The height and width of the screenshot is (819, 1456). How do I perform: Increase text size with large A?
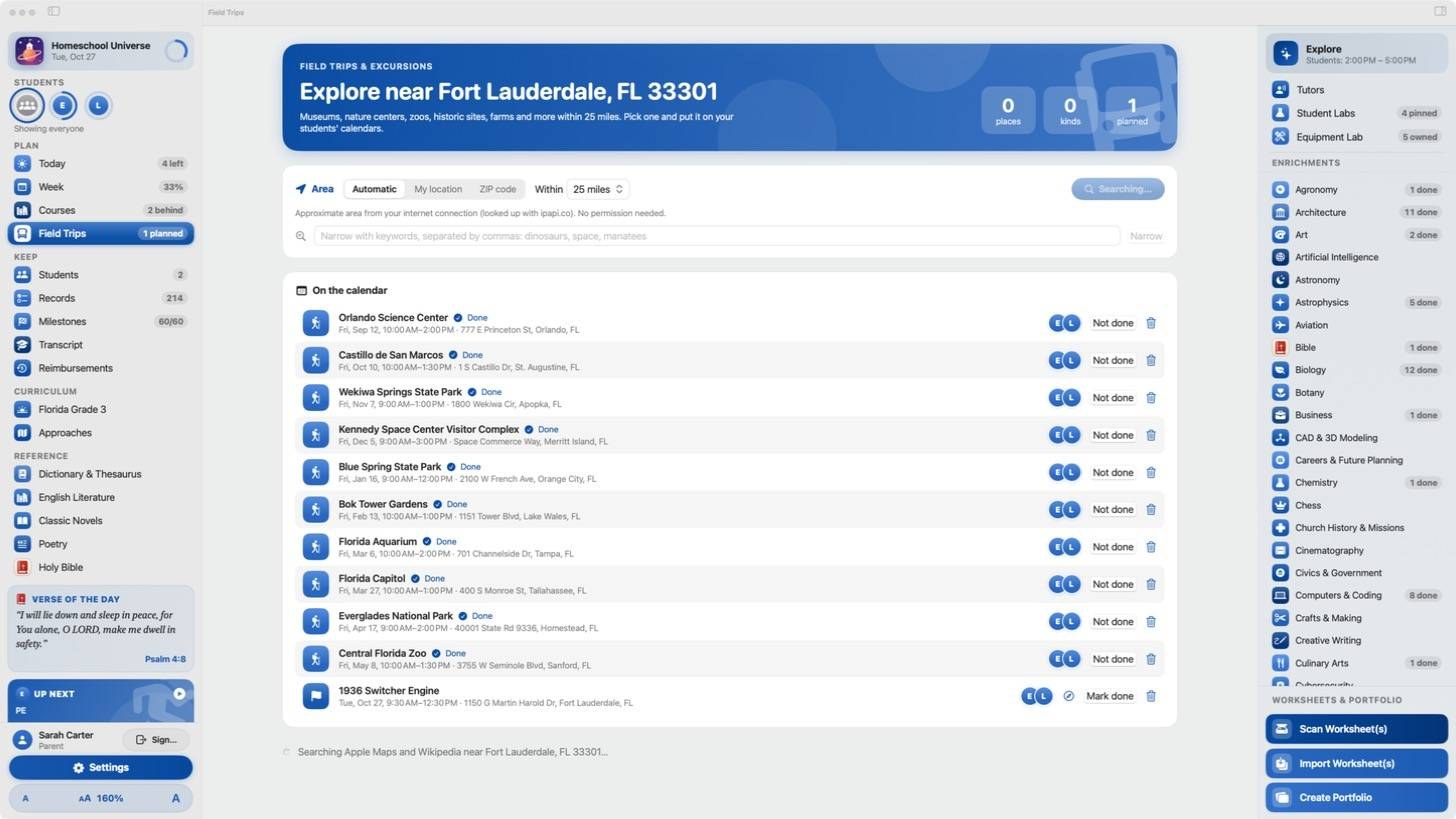coord(176,798)
